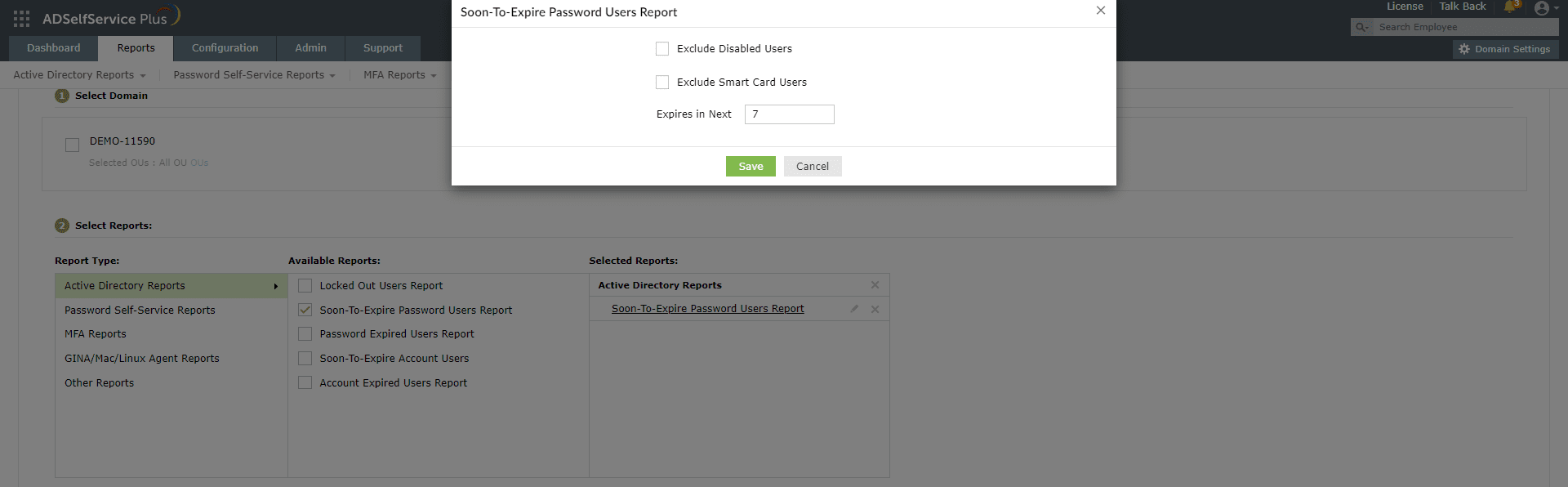Screen dimensions: 1568x487
Task: Click the search magnifier icon
Action: 1361,28
